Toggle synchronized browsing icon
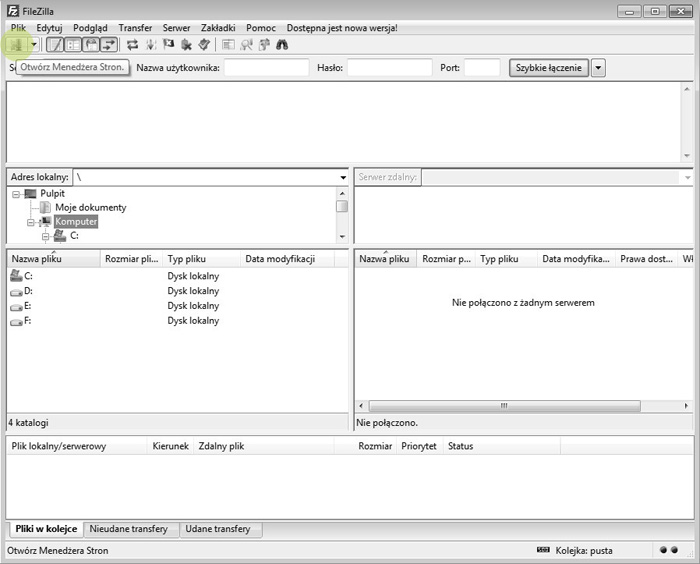Image resolution: width=700 pixels, height=564 pixels. 264,45
